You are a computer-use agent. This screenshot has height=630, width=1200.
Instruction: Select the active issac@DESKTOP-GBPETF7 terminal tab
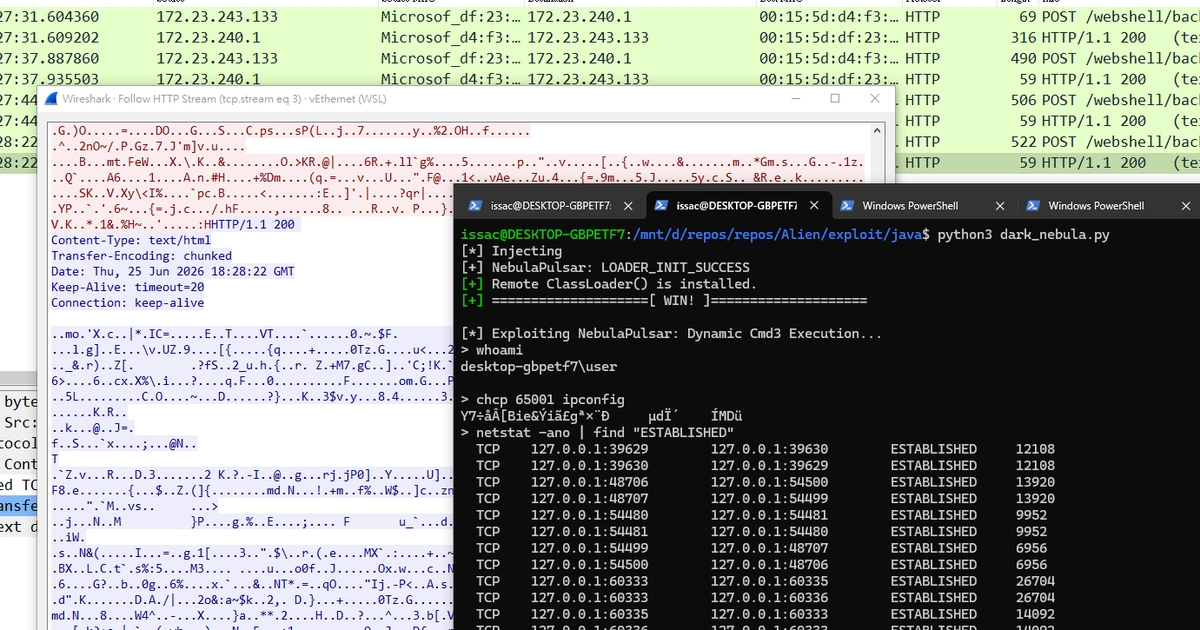[738, 206]
